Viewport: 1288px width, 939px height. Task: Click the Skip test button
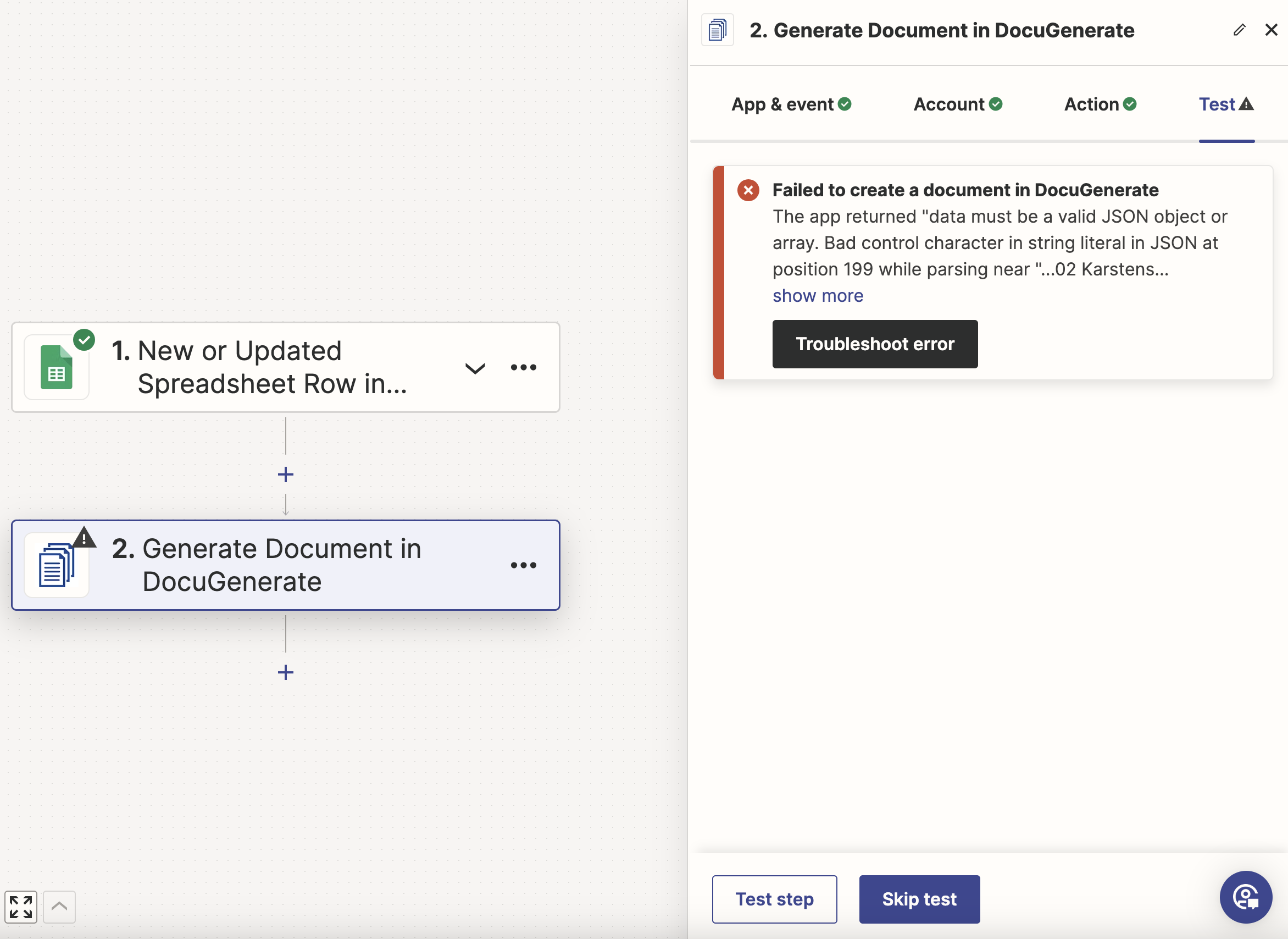[919, 899]
